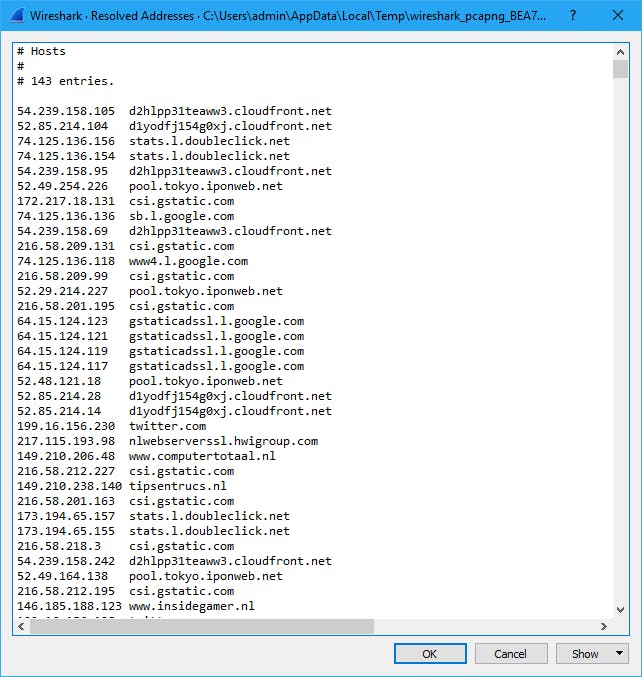The width and height of the screenshot is (642, 677).
Task: Select 173.194.65.157 stats.l.doubleclick.net row
Action: 153,516
